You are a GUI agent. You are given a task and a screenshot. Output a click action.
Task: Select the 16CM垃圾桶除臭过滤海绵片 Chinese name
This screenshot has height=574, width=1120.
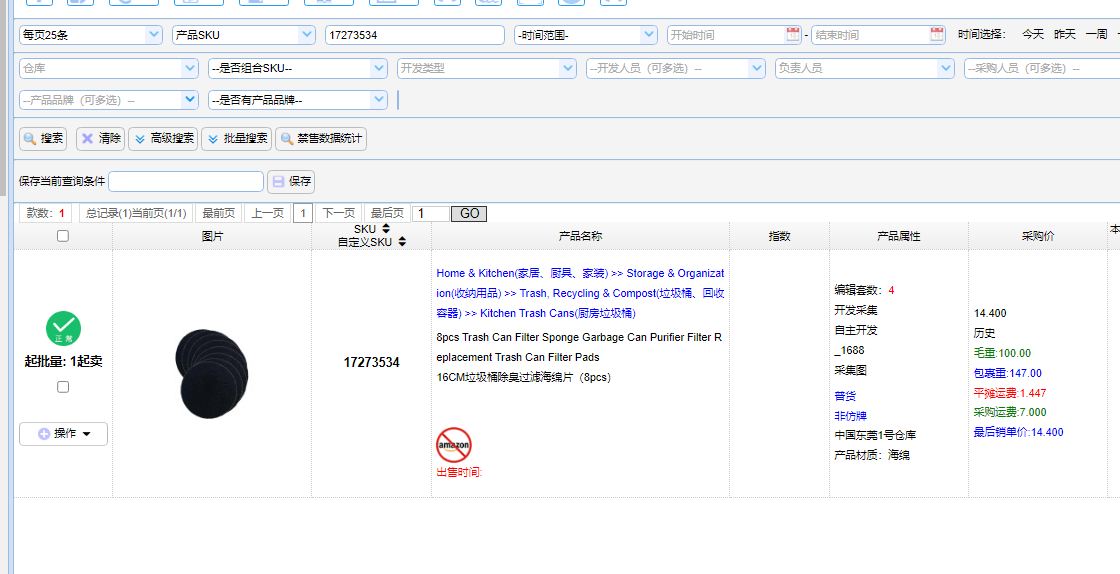[524, 377]
